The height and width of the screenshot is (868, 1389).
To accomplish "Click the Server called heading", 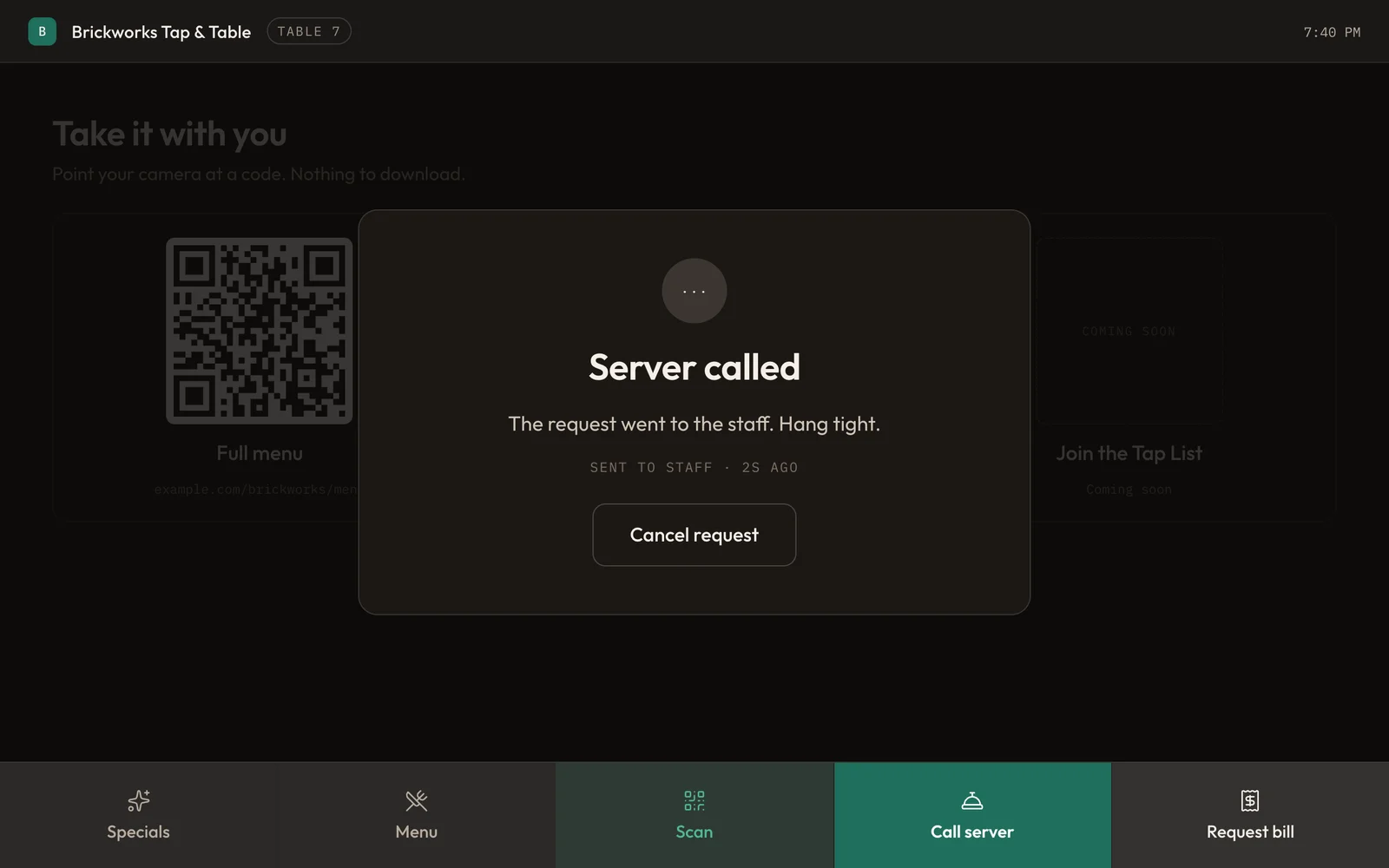I will 694,367.
